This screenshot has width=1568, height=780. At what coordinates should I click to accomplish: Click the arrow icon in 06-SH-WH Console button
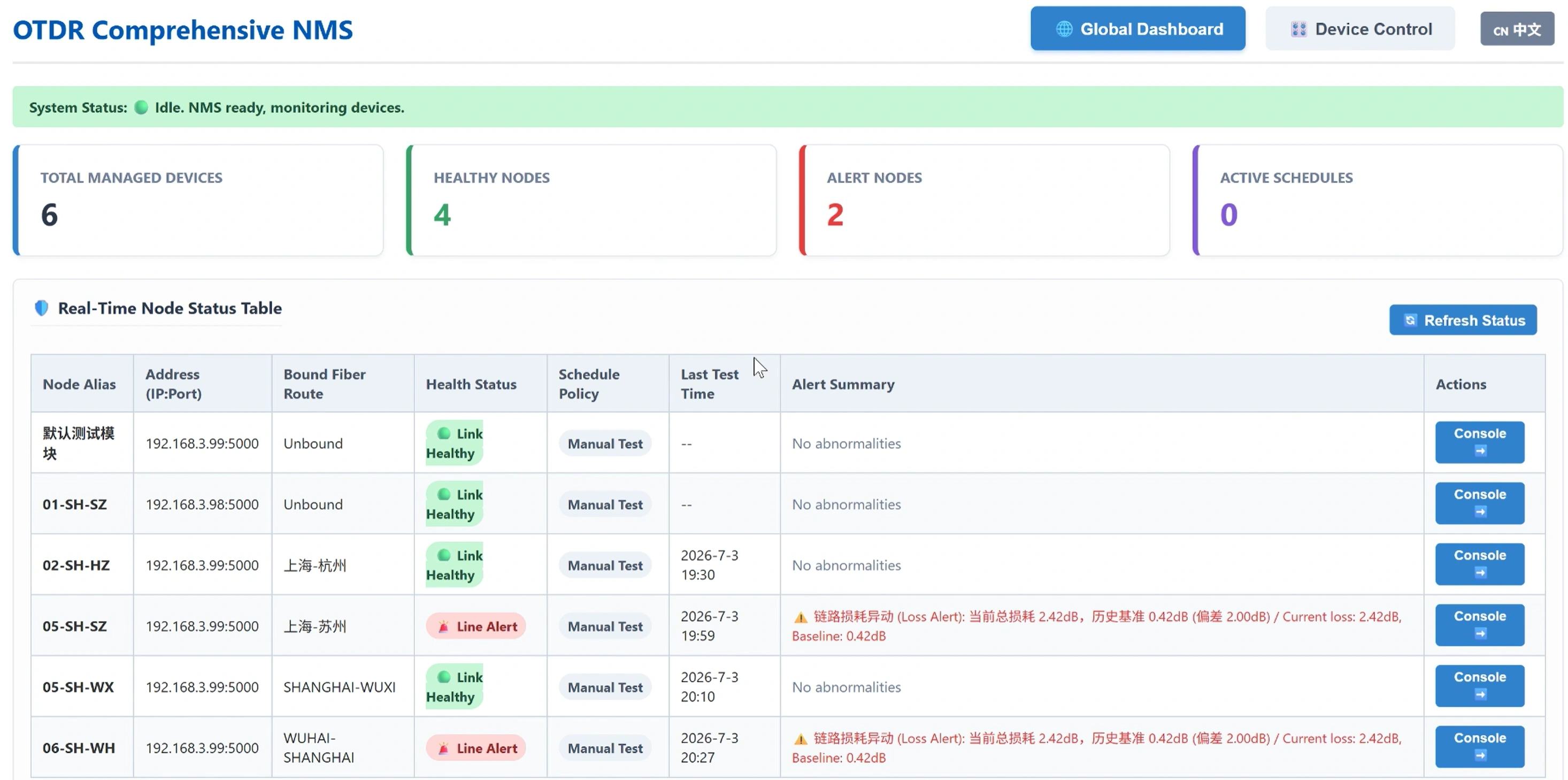click(x=1480, y=755)
